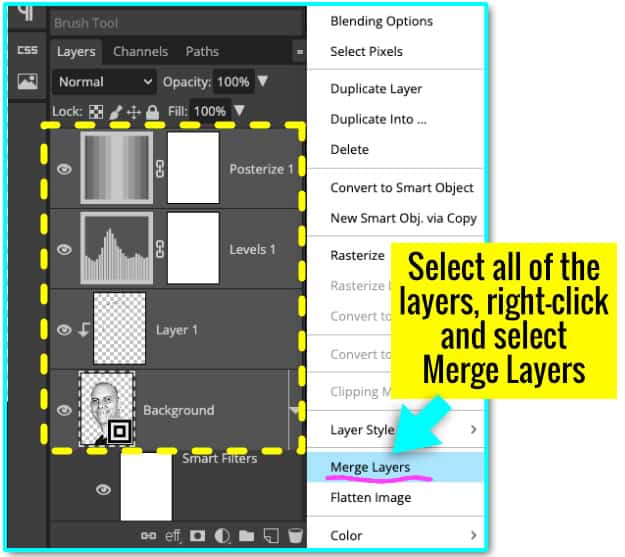The width and height of the screenshot is (625, 557).
Task: Click Layer 1 clipping arrow icon
Action: 84,330
